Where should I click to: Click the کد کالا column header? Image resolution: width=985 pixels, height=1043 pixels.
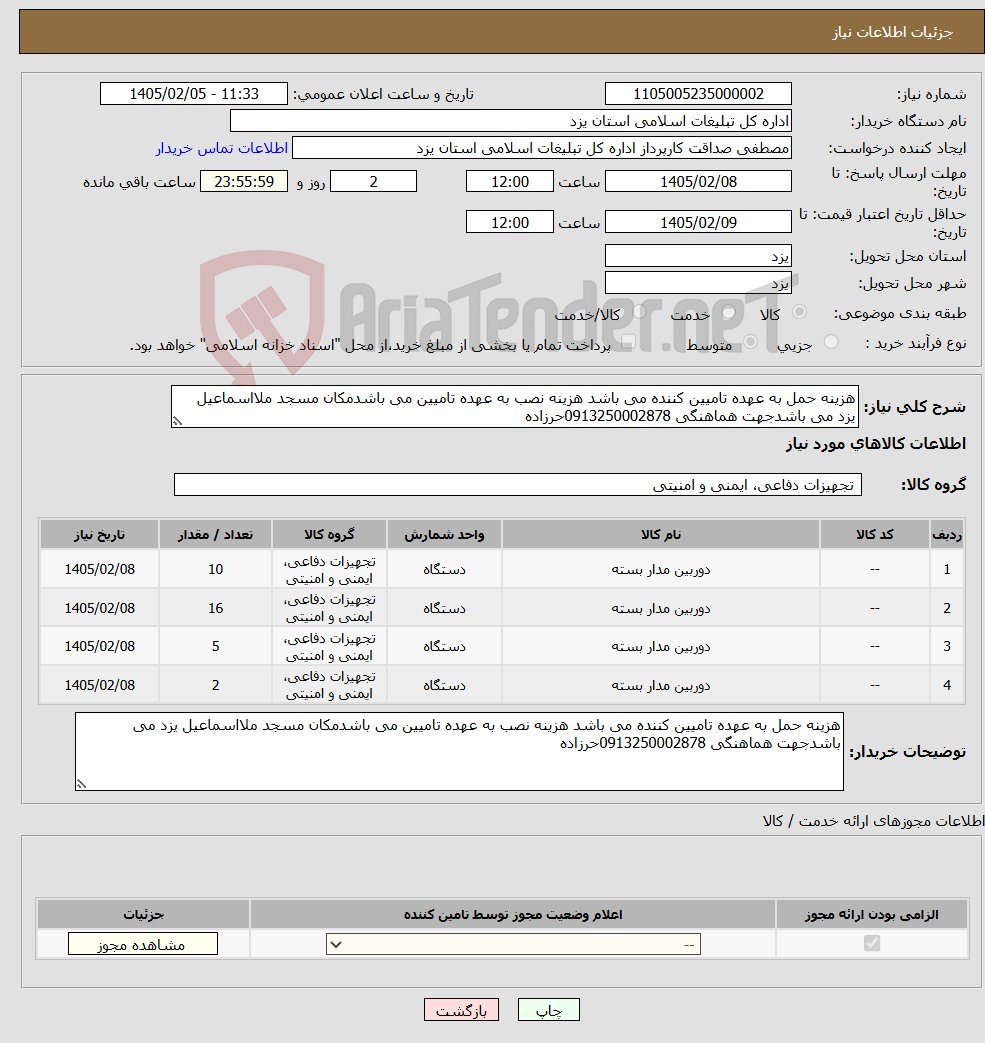pyautogui.click(x=874, y=535)
